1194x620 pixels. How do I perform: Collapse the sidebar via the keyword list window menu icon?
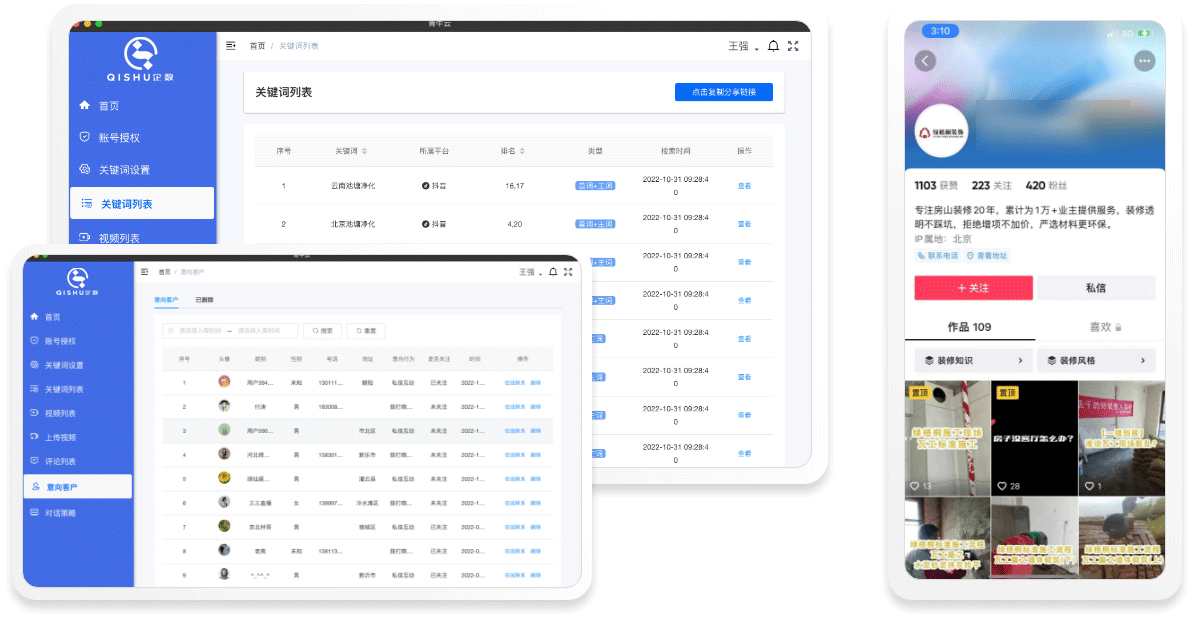pos(231,46)
